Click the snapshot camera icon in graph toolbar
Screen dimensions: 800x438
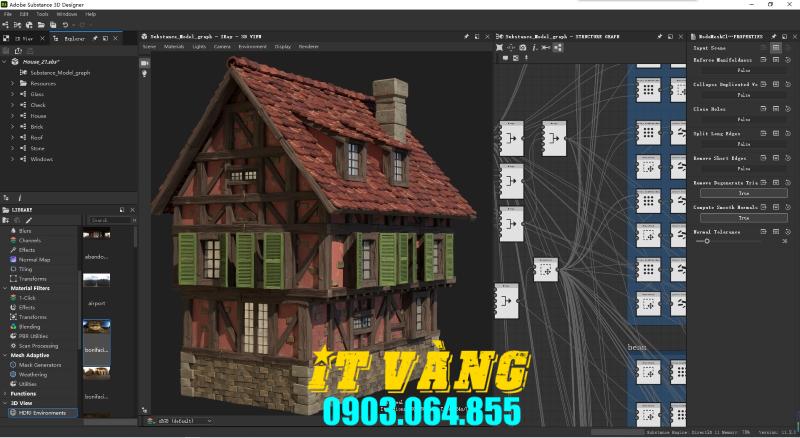[523, 47]
